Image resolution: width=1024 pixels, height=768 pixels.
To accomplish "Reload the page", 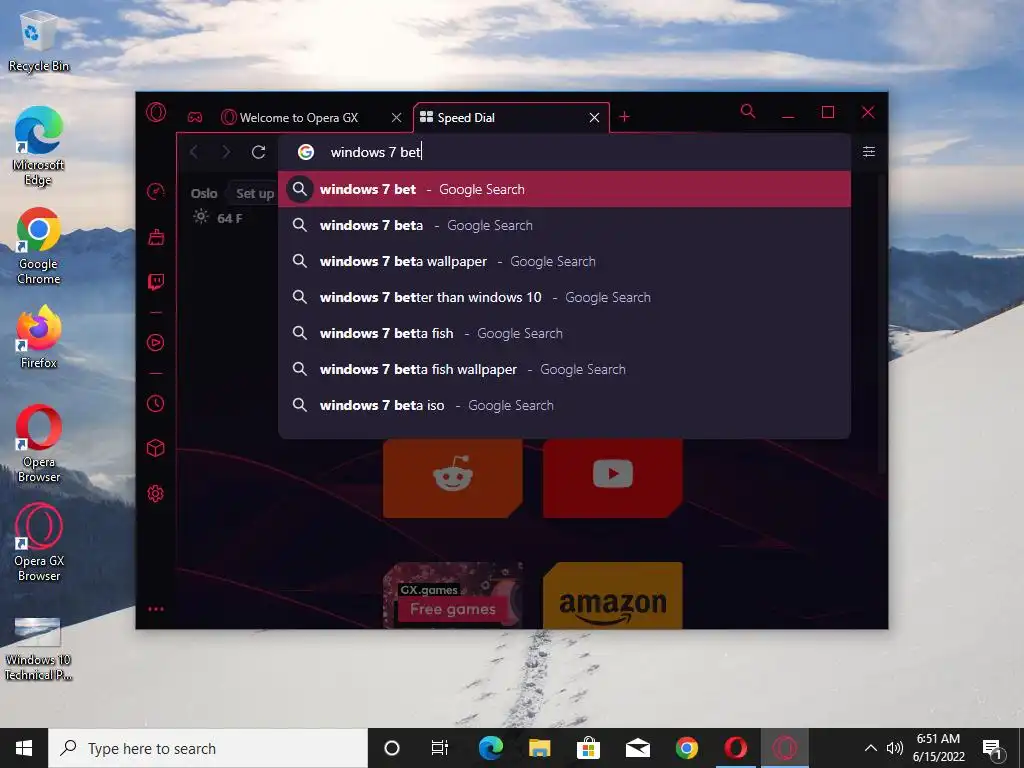I will pyautogui.click(x=259, y=152).
